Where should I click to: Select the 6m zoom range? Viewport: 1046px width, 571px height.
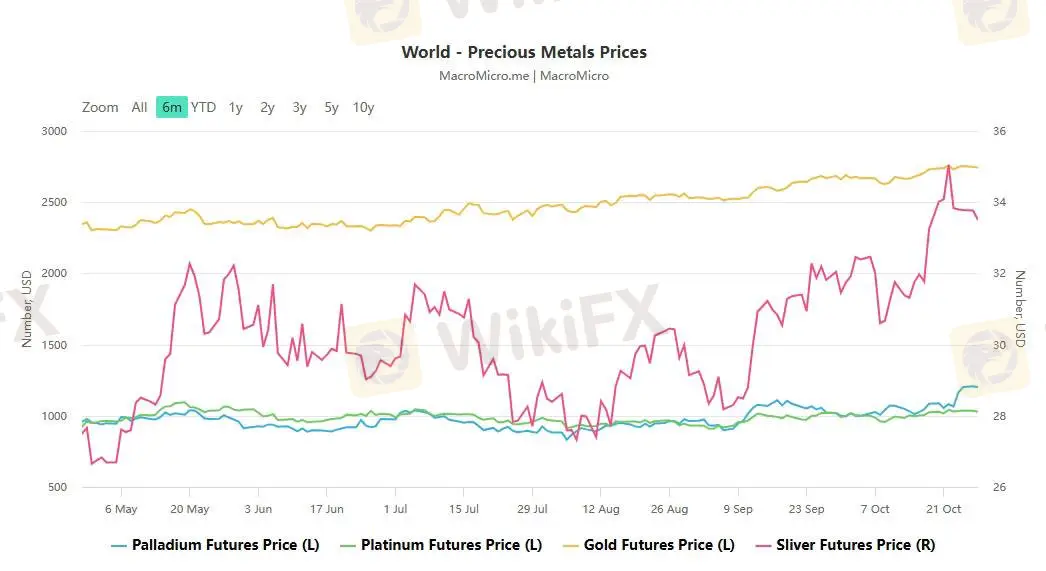click(172, 107)
